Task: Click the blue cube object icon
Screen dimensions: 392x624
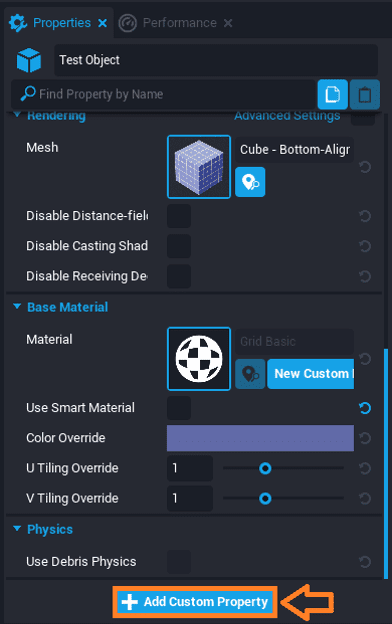Action: pos(29,60)
